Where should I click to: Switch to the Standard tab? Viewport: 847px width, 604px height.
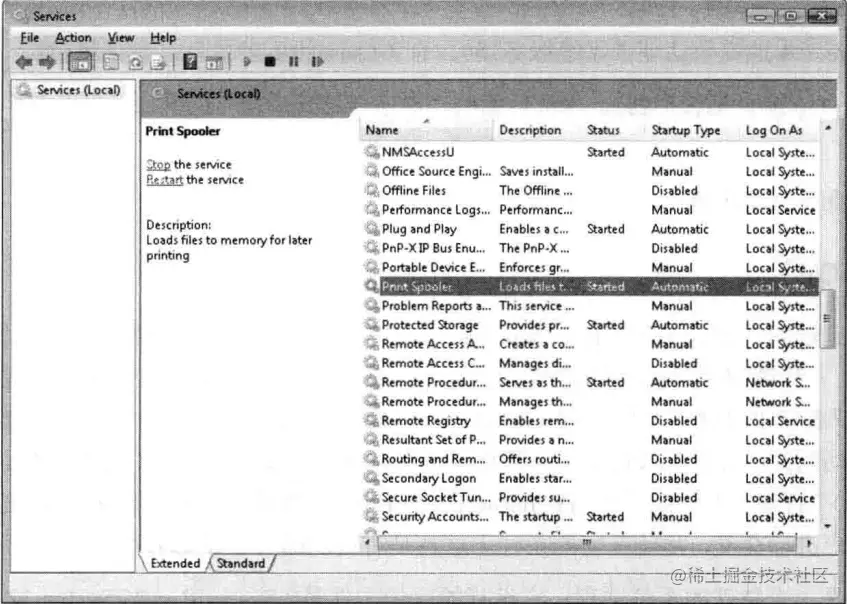[241, 563]
